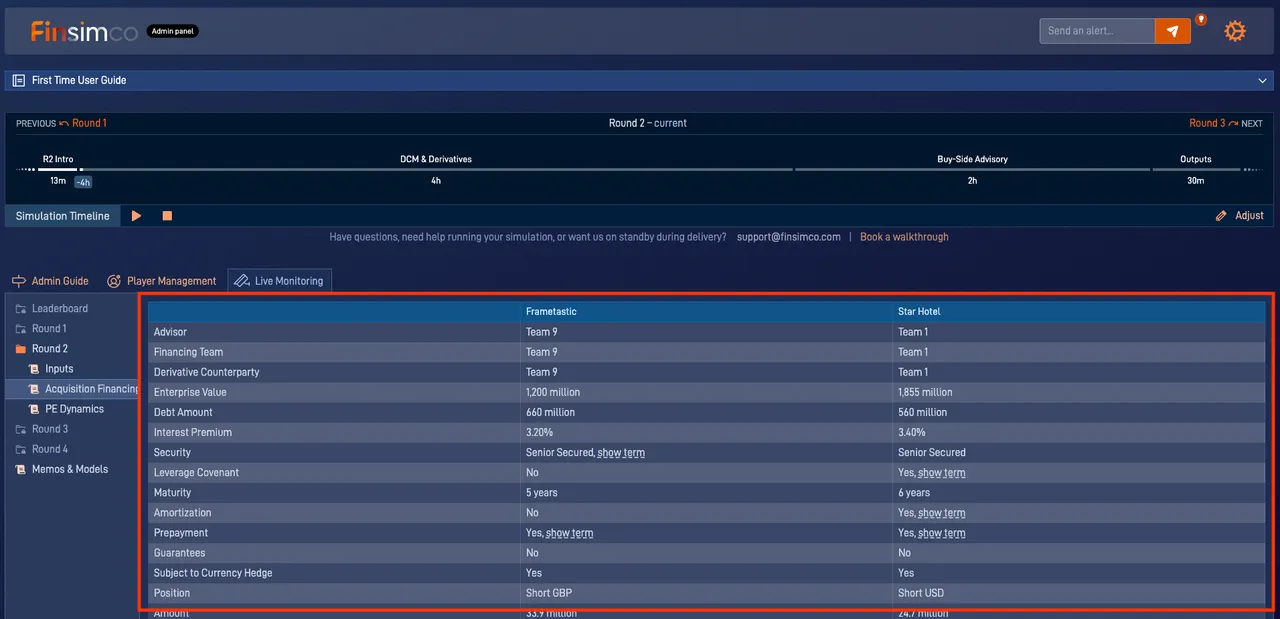Expand Round 3 in the sidebar
Image resolution: width=1280 pixels, height=619 pixels.
tap(50, 429)
